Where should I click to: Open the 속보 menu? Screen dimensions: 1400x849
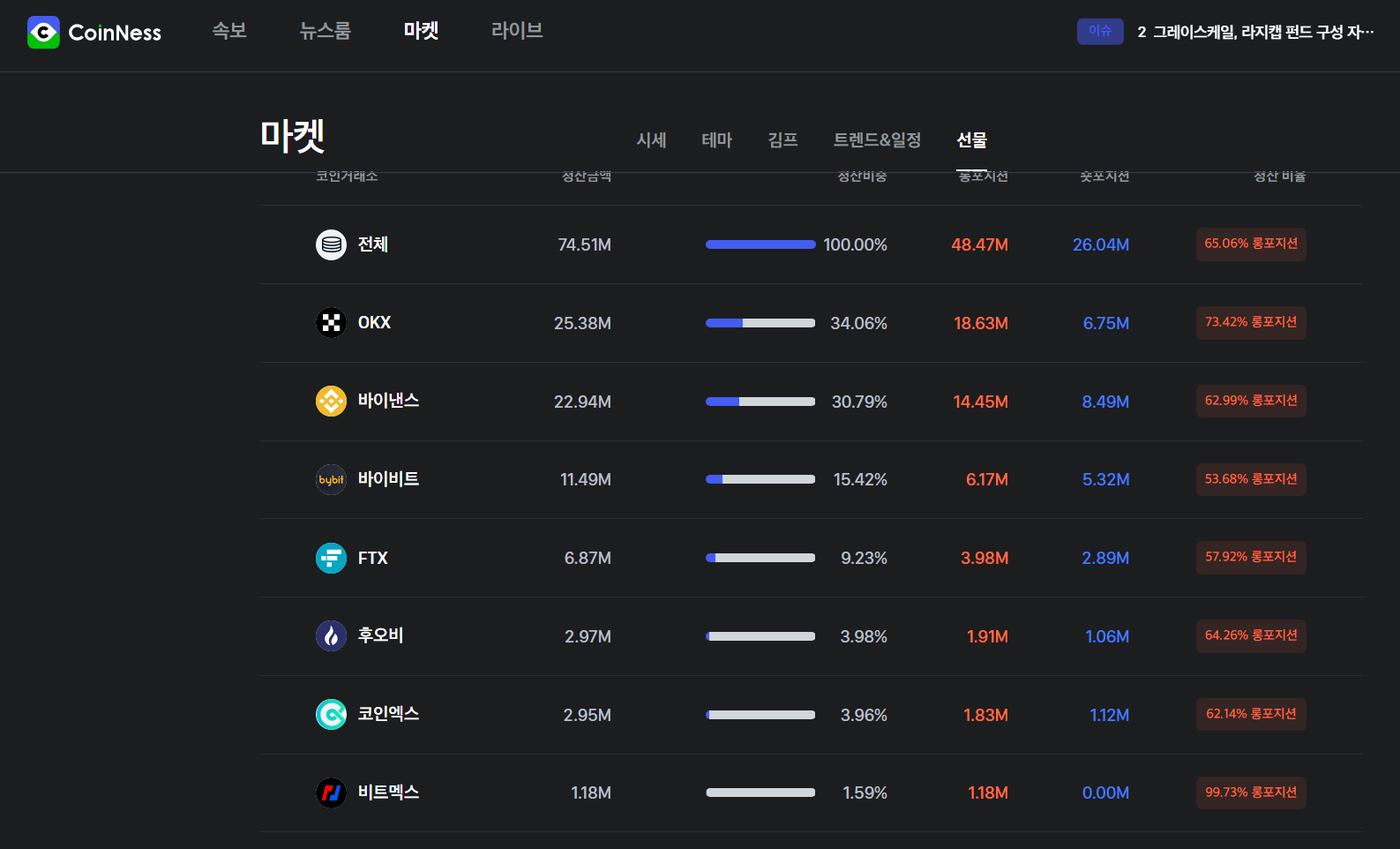coord(229,31)
